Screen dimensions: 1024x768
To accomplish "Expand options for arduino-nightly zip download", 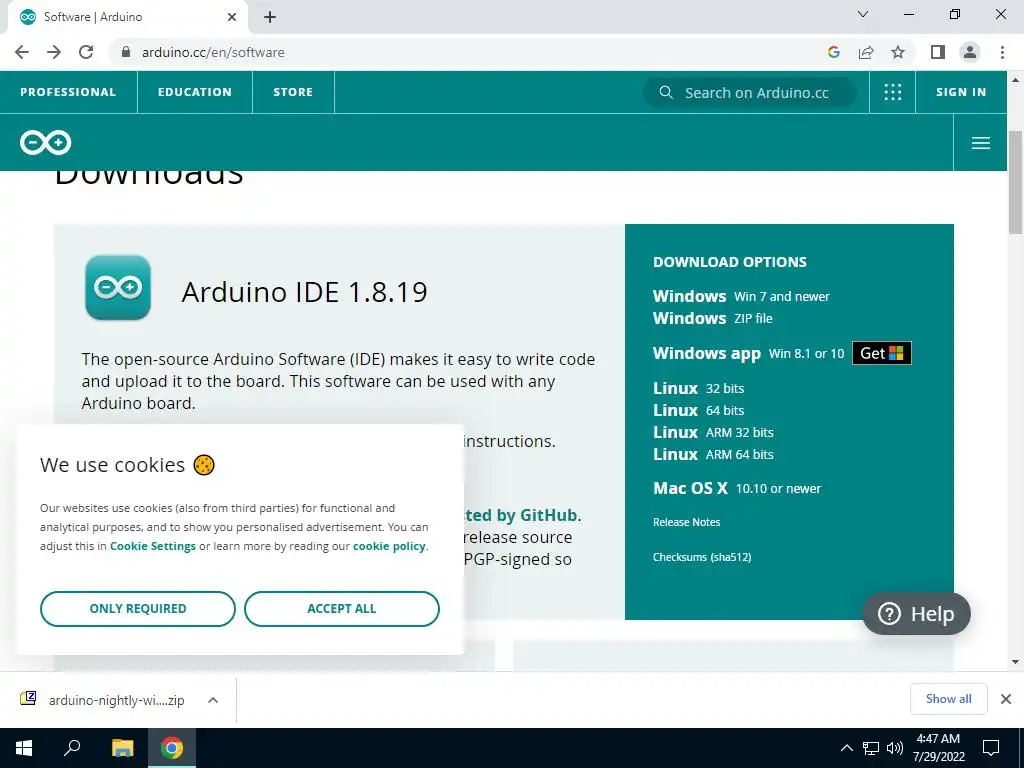I will click(x=212, y=700).
